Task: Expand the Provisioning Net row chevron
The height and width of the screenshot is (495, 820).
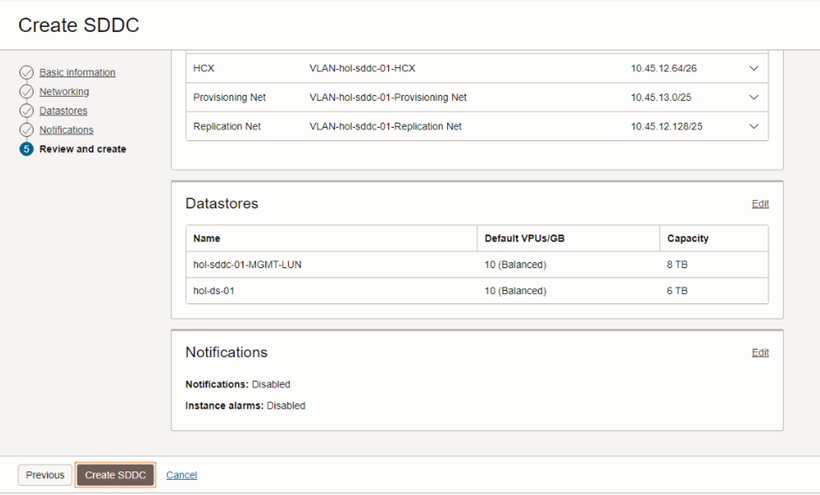Action: coord(754,97)
